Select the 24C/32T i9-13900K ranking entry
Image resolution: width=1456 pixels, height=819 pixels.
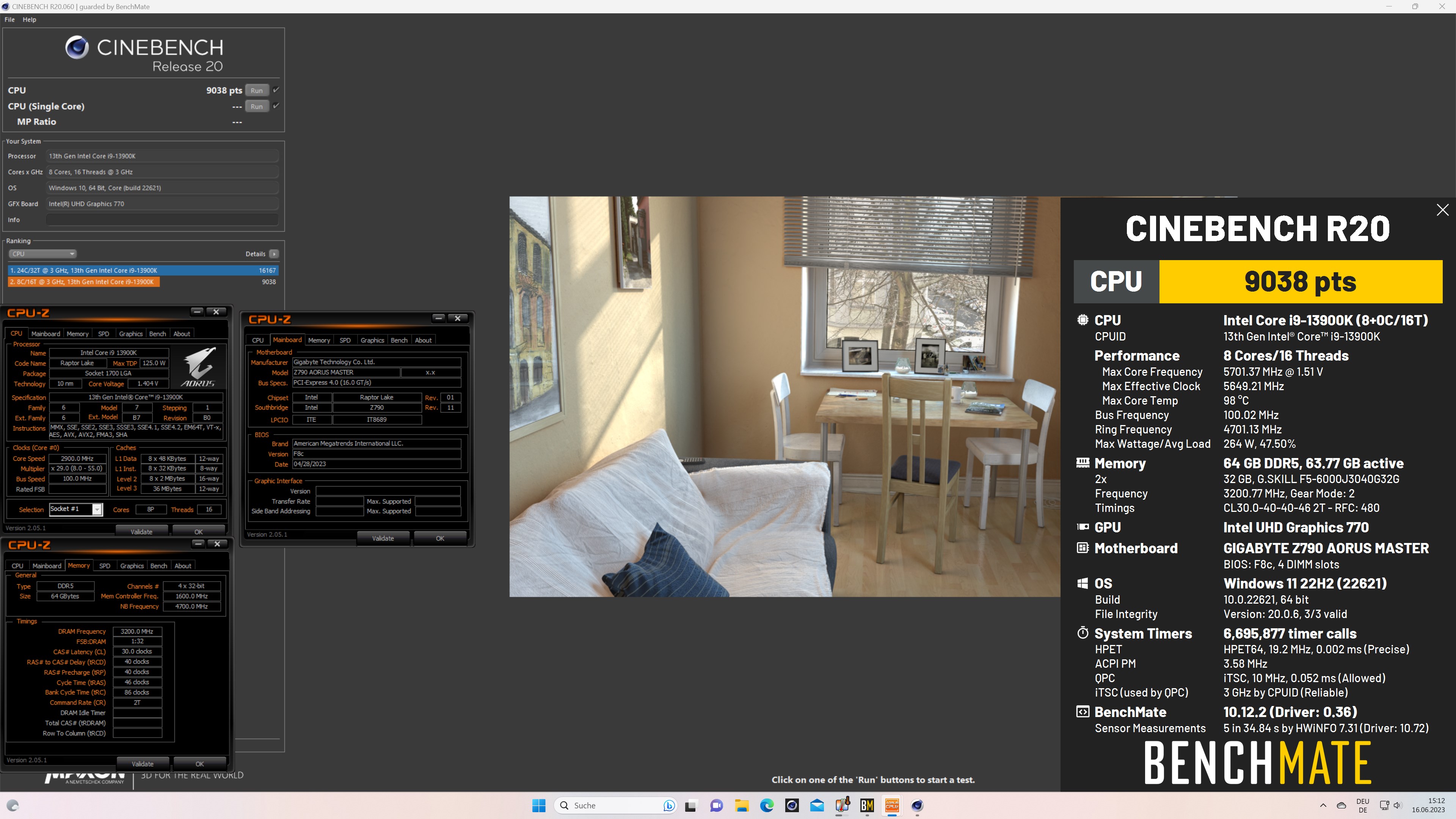[x=143, y=270]
